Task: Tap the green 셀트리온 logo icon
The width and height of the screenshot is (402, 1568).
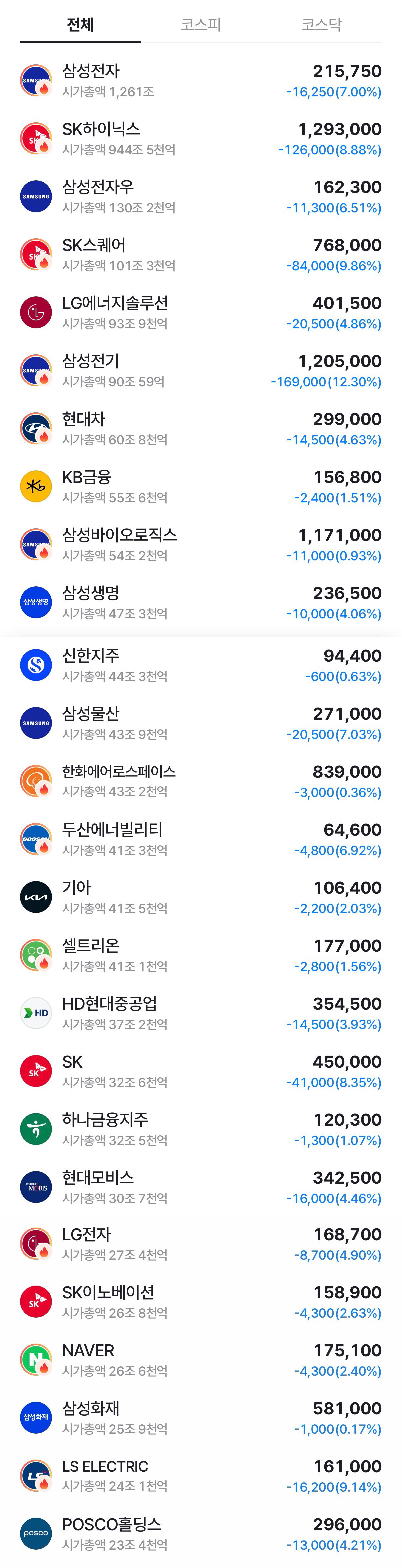Action: tap(36, 955)
